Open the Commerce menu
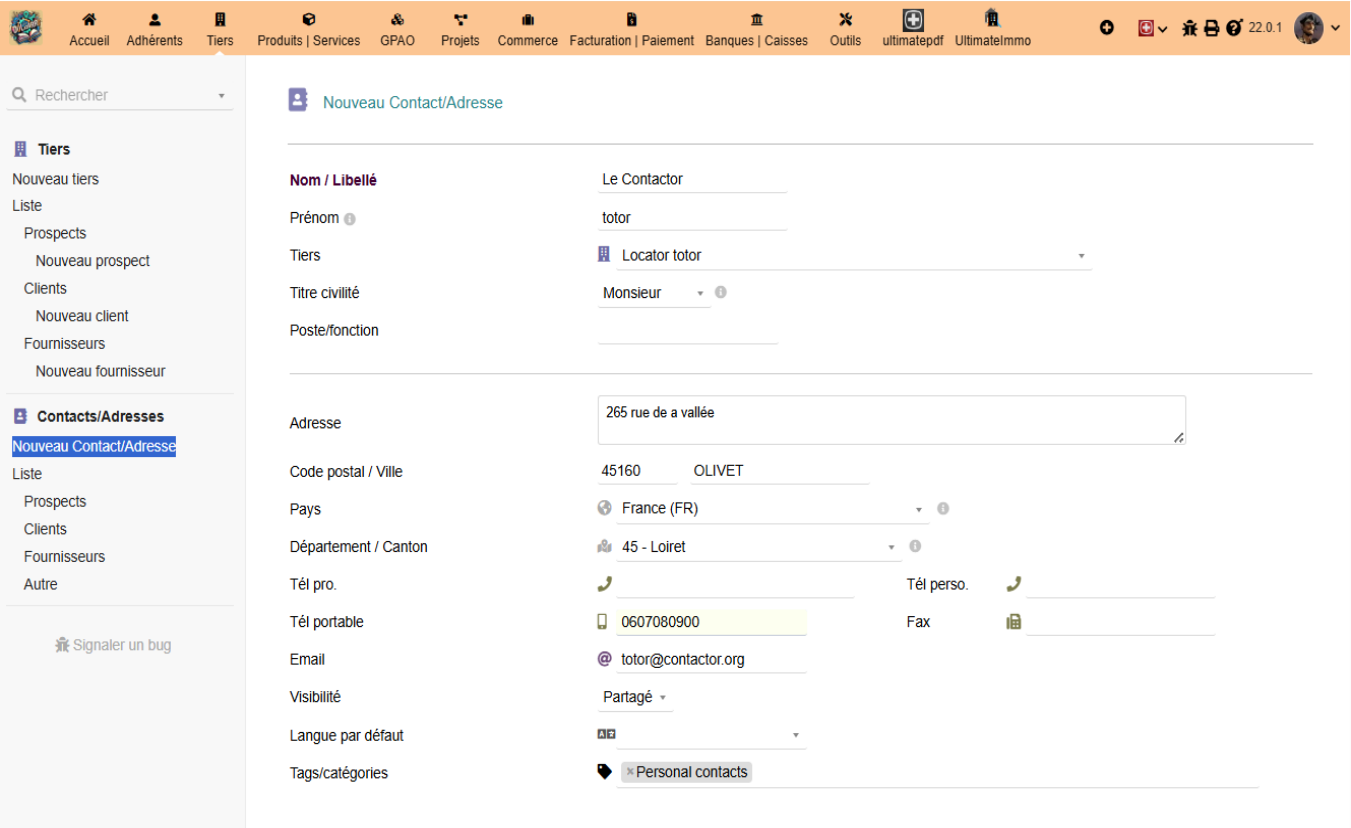Image resolution: width=1351 pixels, height=828 pixels. coord(527,29)
